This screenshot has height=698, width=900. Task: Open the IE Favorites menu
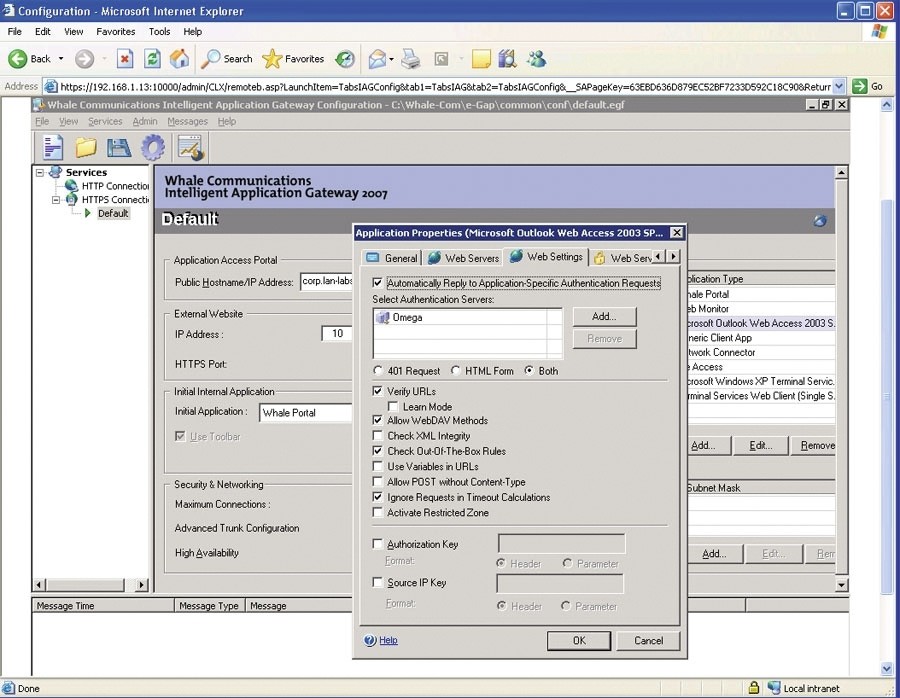coord(115,32)
